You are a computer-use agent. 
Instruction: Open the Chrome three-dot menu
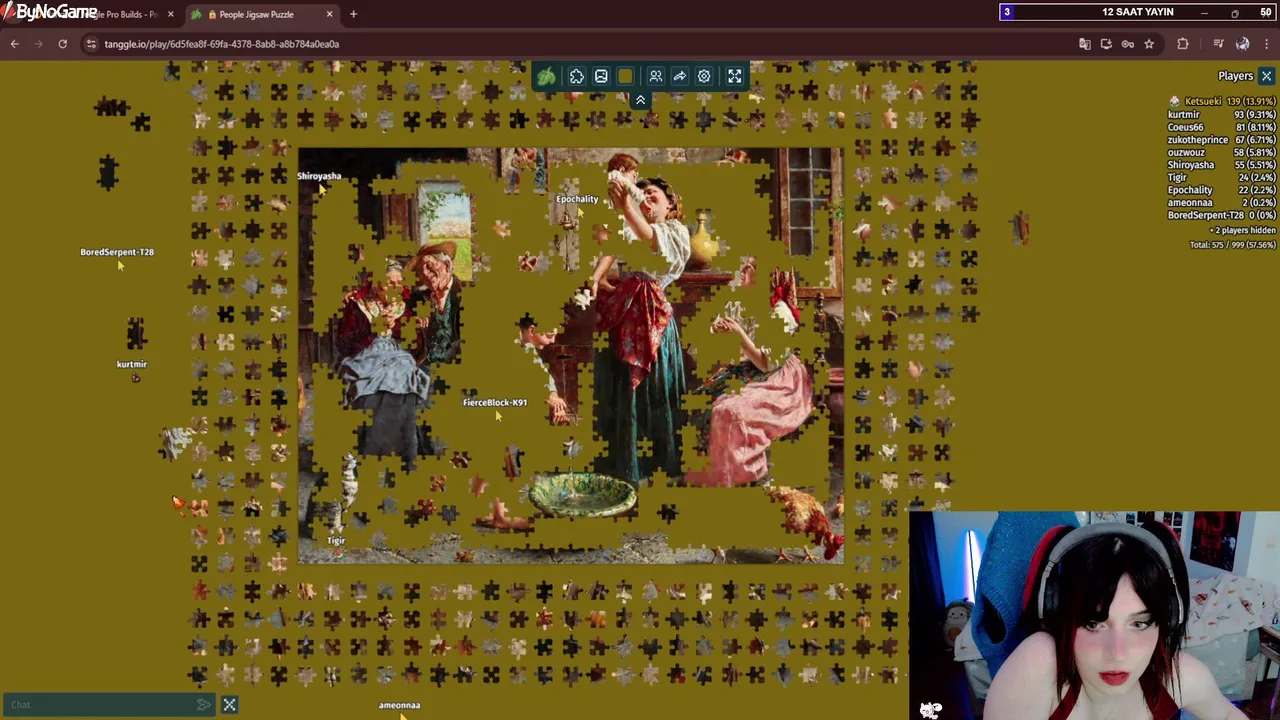pos(1266,44)
